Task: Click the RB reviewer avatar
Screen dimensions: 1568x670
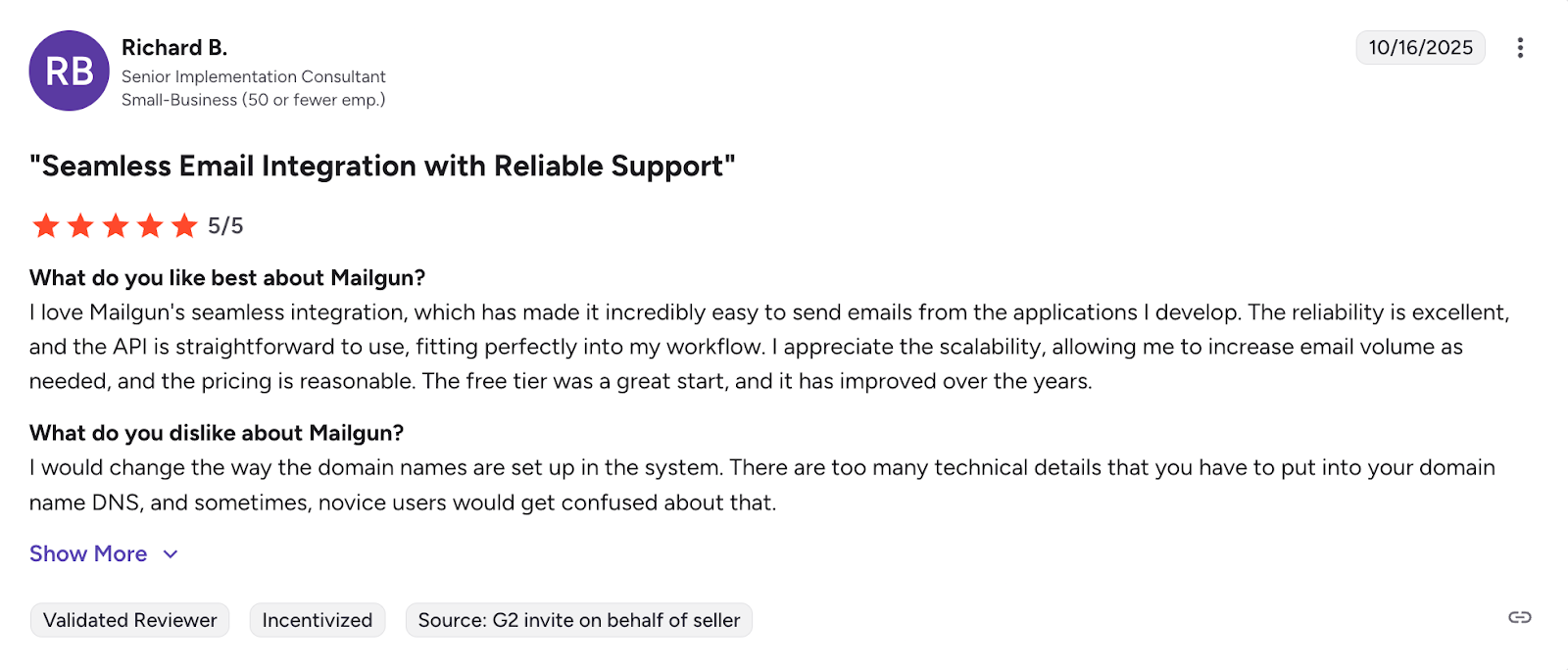Action: point(69,71)
